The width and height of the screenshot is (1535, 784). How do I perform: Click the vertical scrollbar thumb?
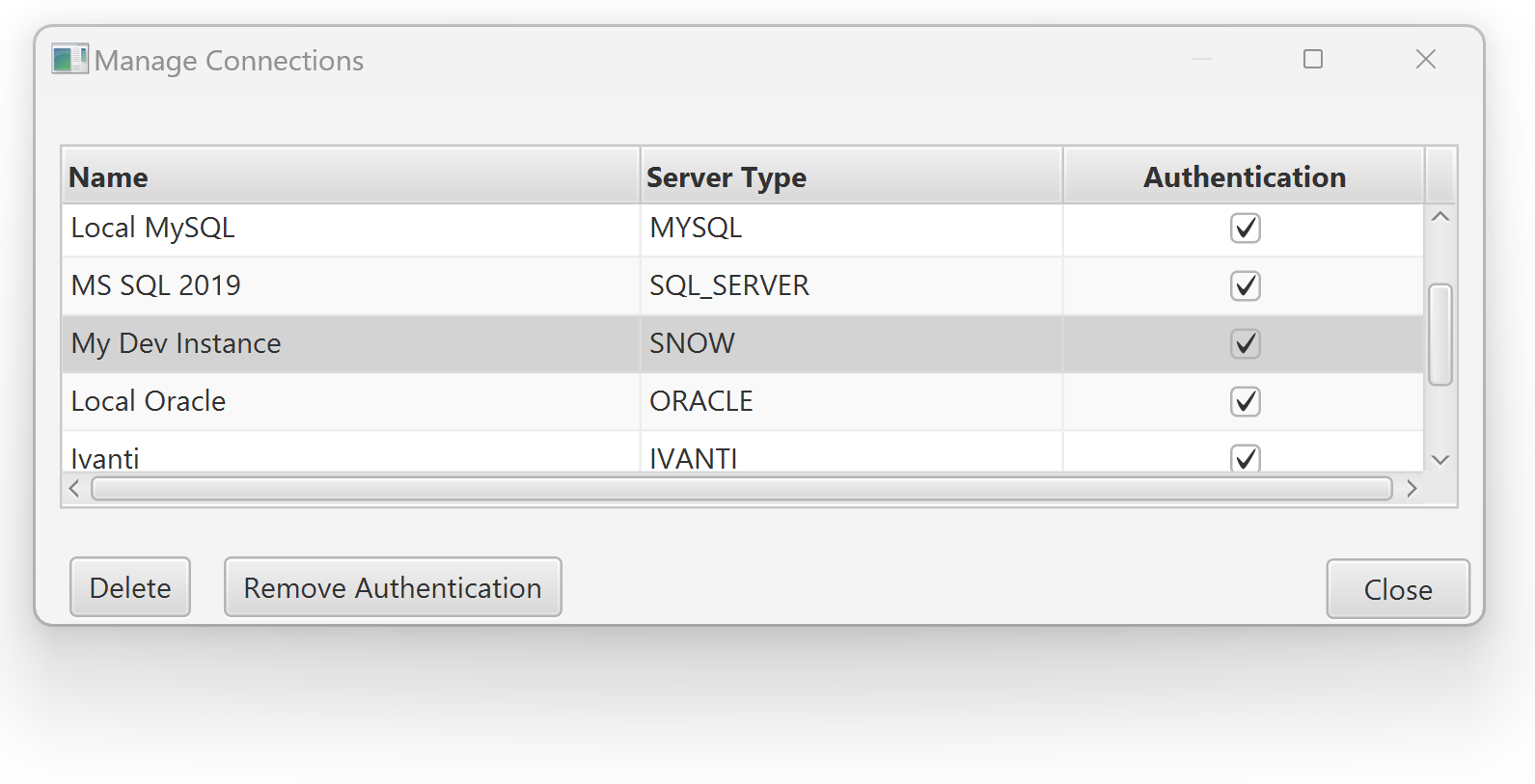click(1440, 335)
